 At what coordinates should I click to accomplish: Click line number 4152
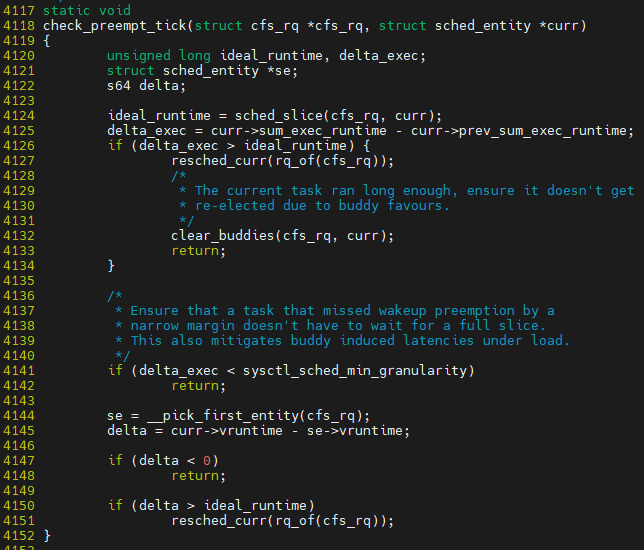tap(19, 536)
